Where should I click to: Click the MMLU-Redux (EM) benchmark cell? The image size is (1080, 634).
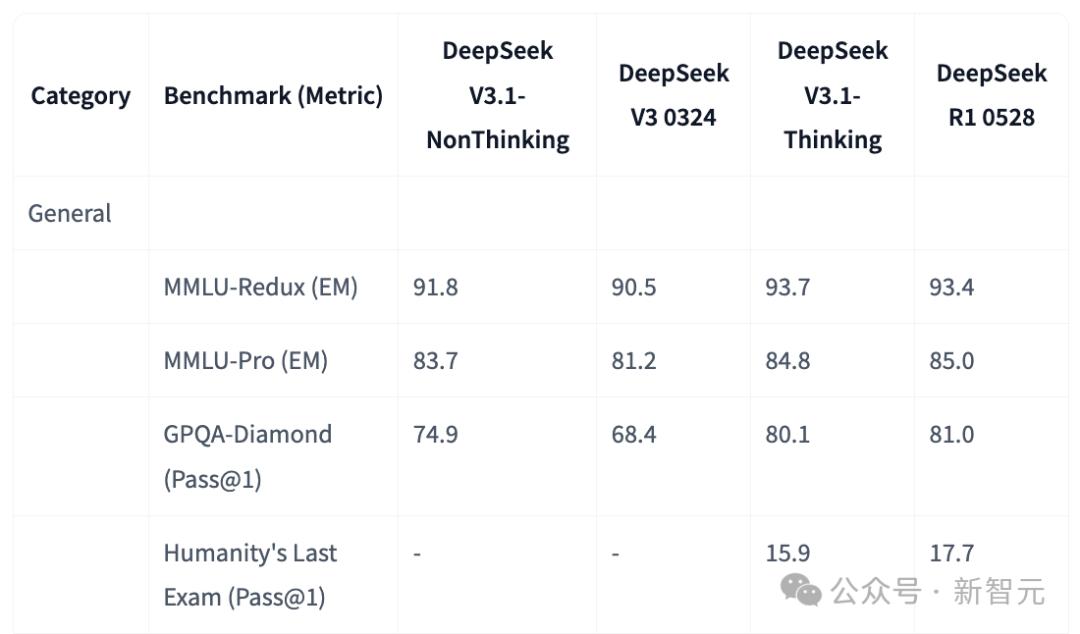261,288
